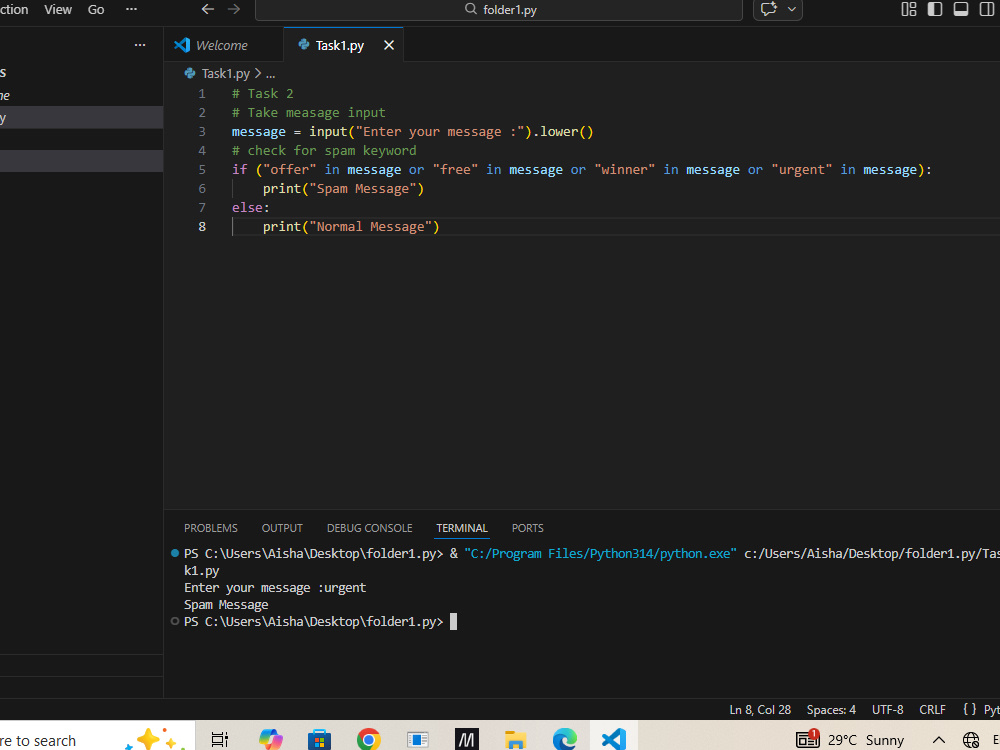Open the PORTS panel tab
Viewport: 1000px width, 750px height.
(x=527, y=528)
